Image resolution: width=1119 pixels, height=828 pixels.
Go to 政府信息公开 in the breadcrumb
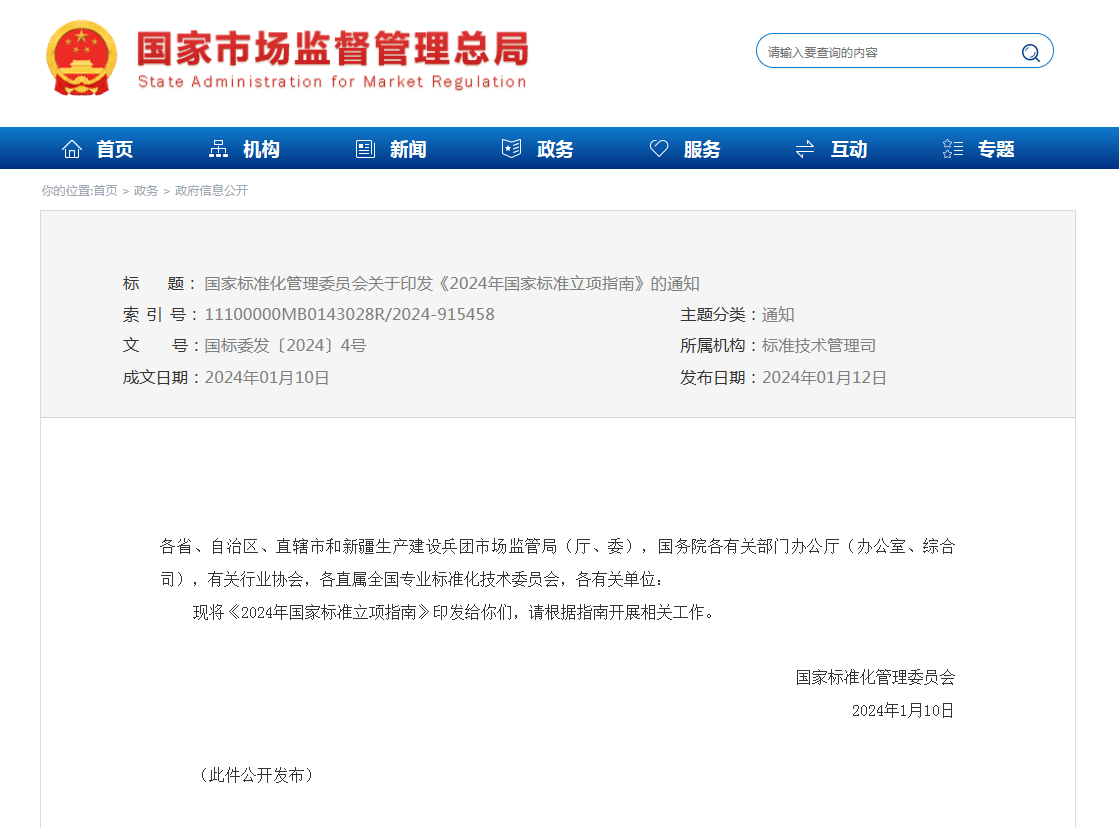pos(211,191)
